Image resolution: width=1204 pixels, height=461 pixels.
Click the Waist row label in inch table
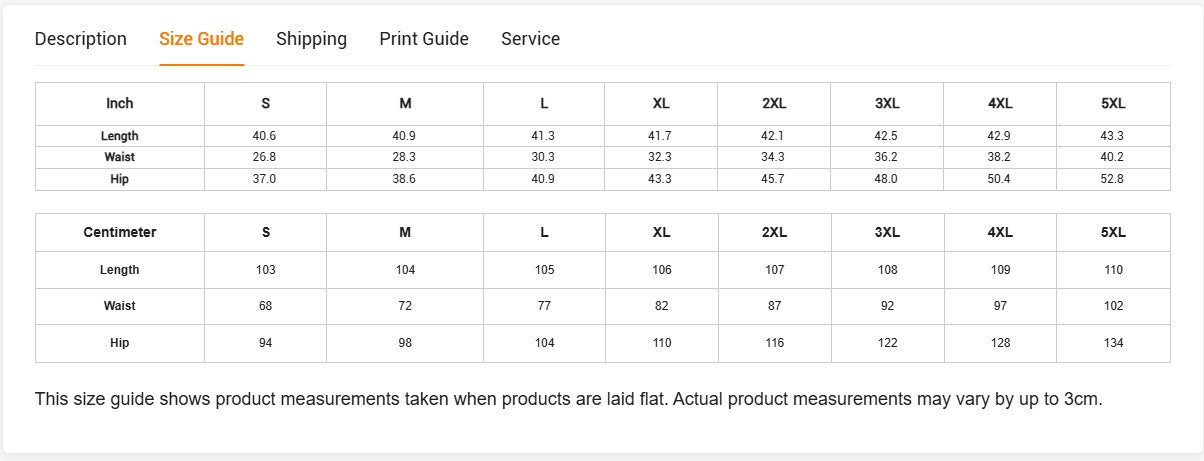120,157
